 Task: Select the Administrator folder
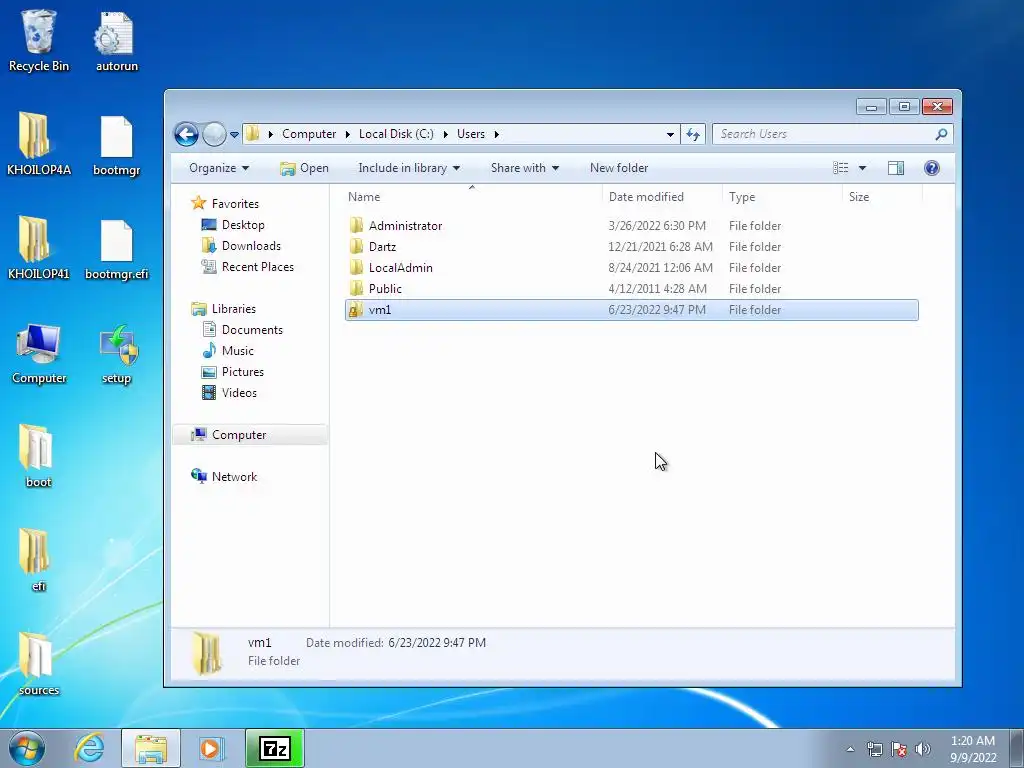632,226
